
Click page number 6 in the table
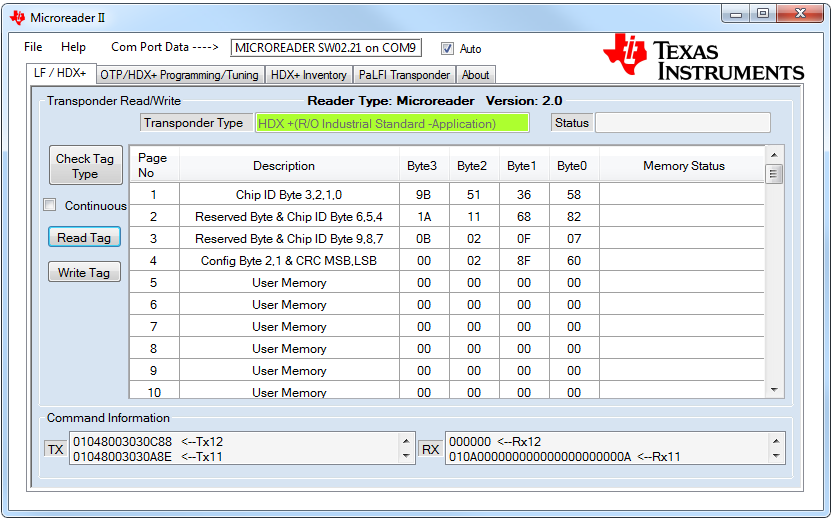pyautogui.click(x=153, y=305)
